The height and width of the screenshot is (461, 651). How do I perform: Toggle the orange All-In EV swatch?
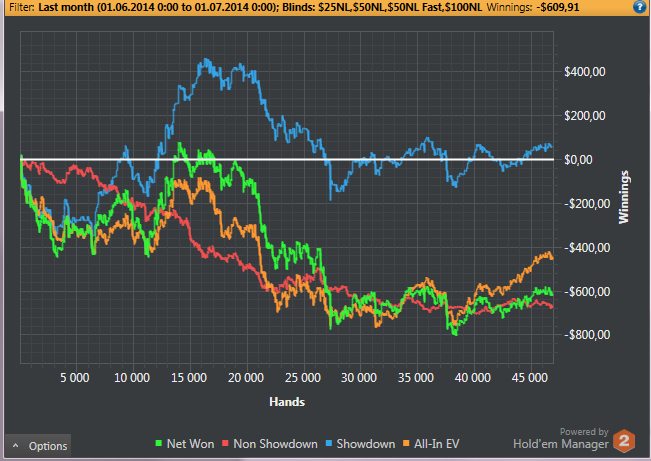tap(406, 444)
